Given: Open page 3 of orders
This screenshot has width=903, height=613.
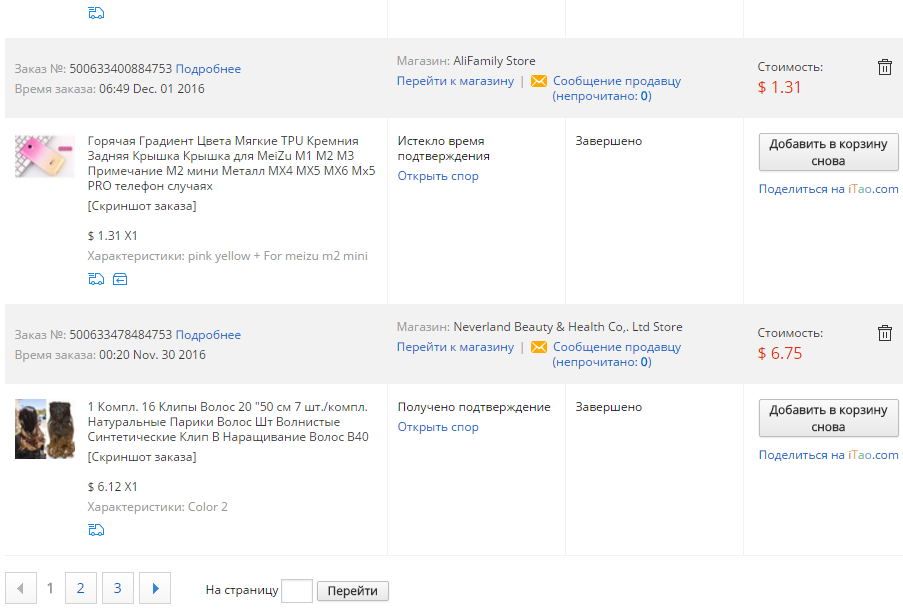Looking at the screenshot, I should (x=117, y=588).
